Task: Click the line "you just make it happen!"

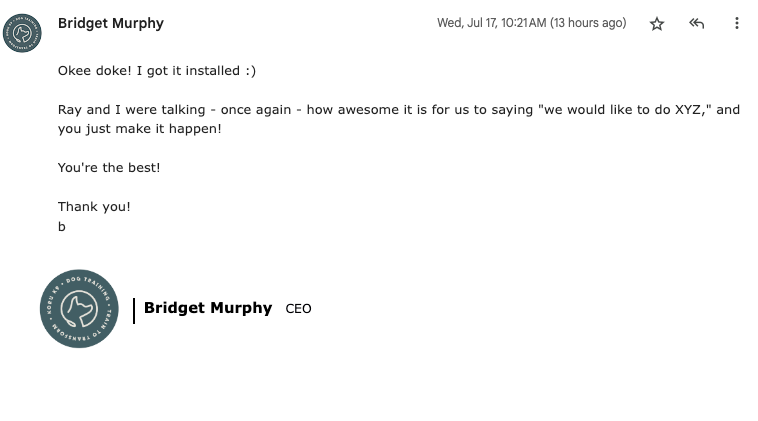Action: (x=140, y=129)
